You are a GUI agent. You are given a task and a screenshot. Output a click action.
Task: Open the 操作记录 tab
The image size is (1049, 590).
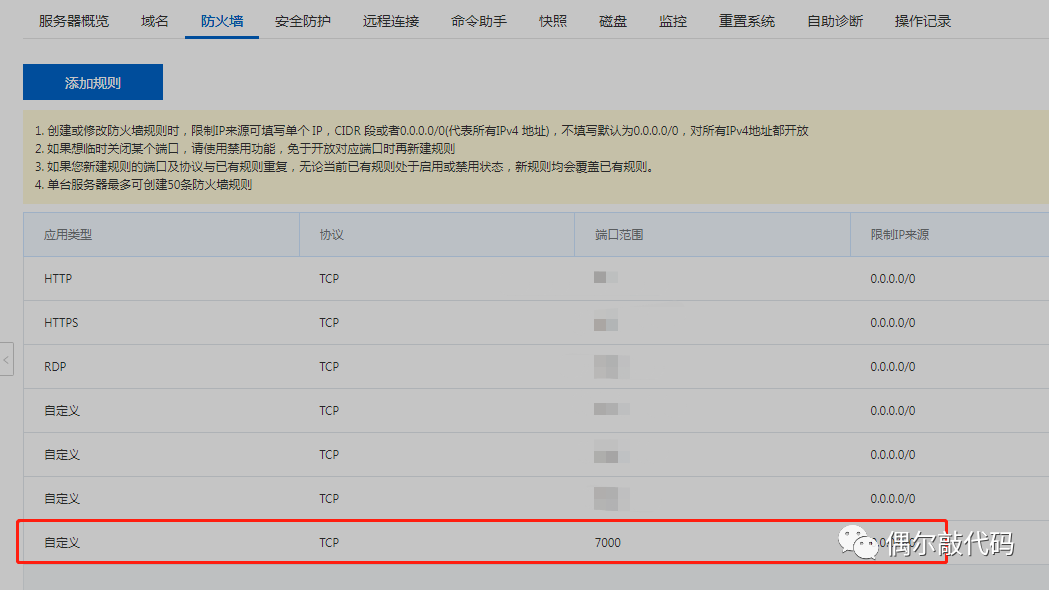click(x=923, y=21)
